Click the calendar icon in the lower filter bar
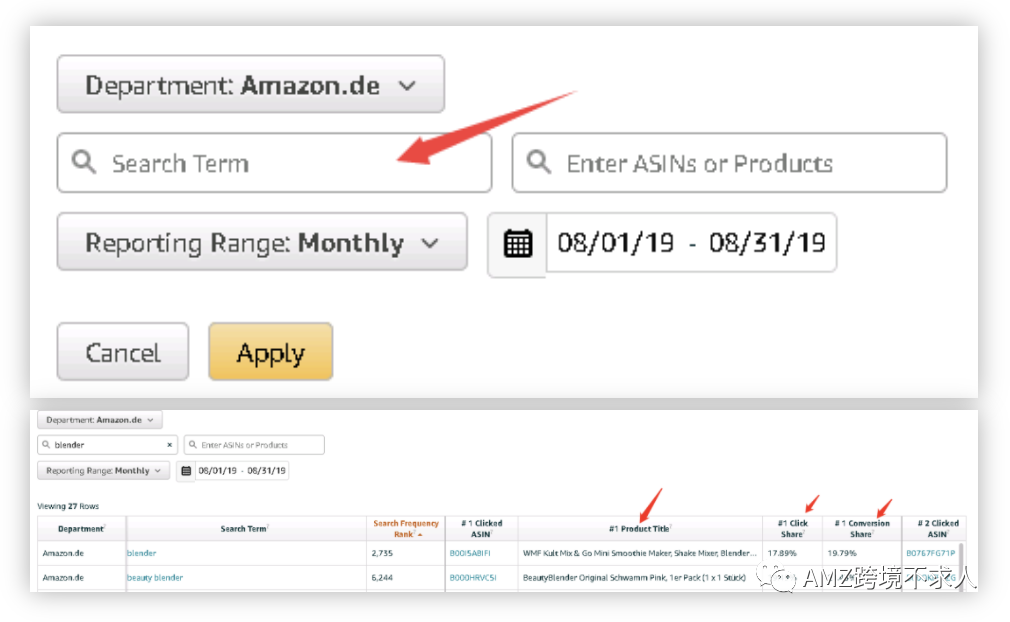This screenshot has height=622, width=1010. 185,470
